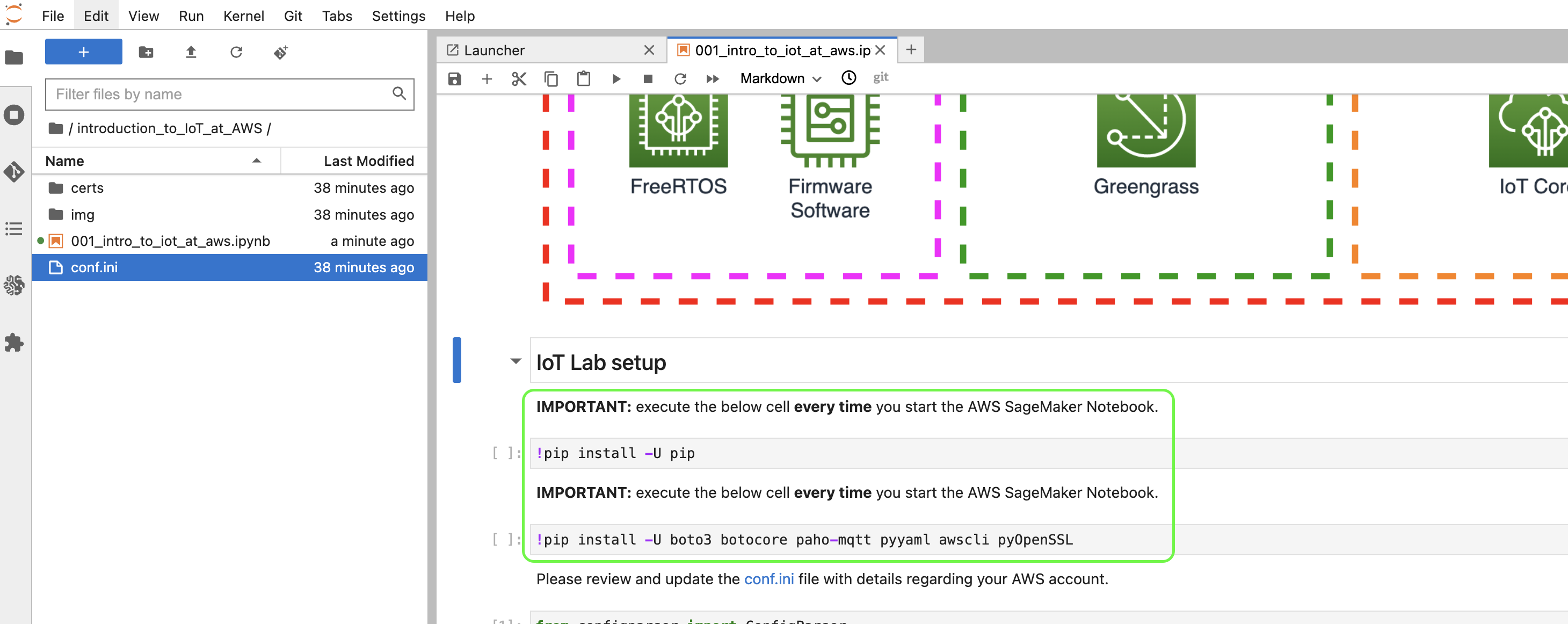This screenshot has height=624, width=1568.
Task: Restart the kernel
Action: click(680, 78)
